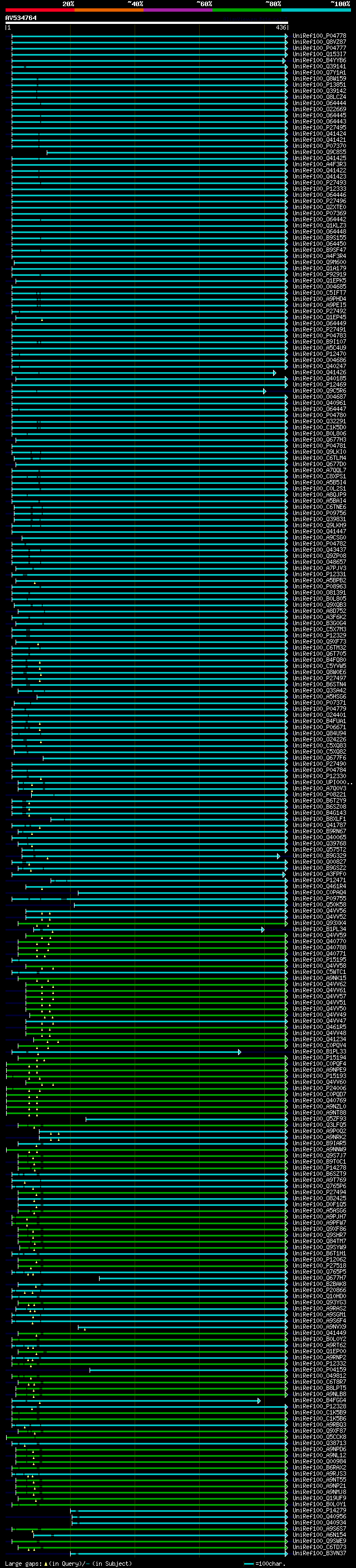Click the UniRef100_P15194 label
Image resolution: width=356 pixels, height=1568 pixels.
(319, 1057)
